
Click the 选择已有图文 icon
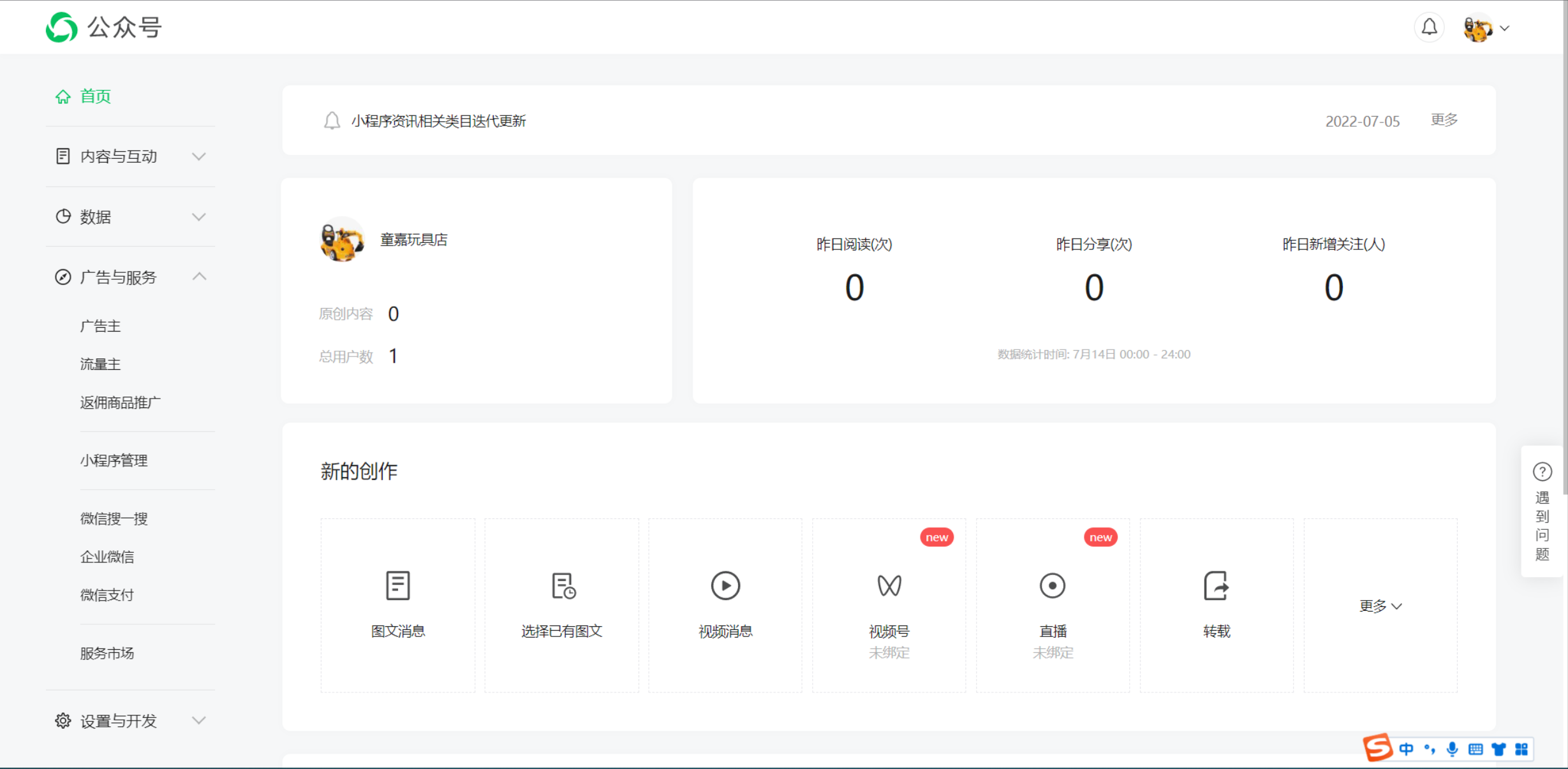562,585
